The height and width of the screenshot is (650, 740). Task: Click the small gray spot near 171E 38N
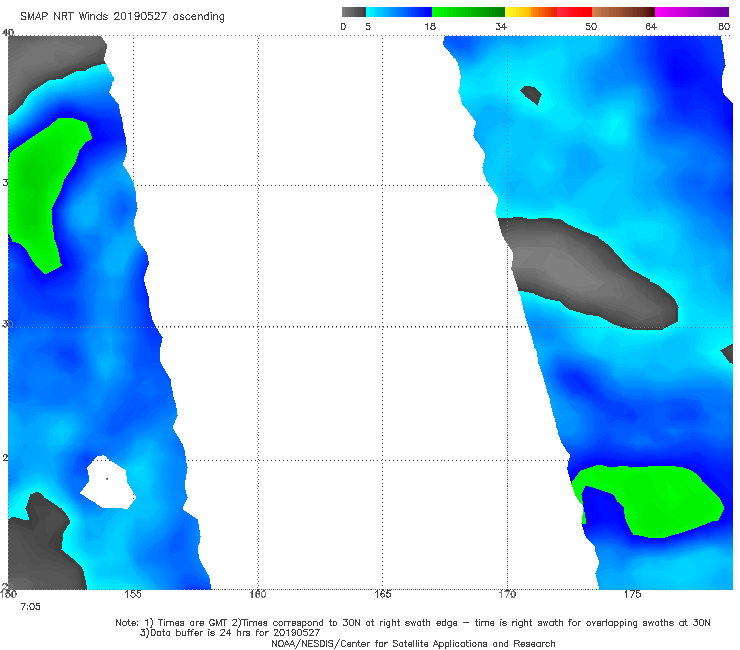(531, 95)
